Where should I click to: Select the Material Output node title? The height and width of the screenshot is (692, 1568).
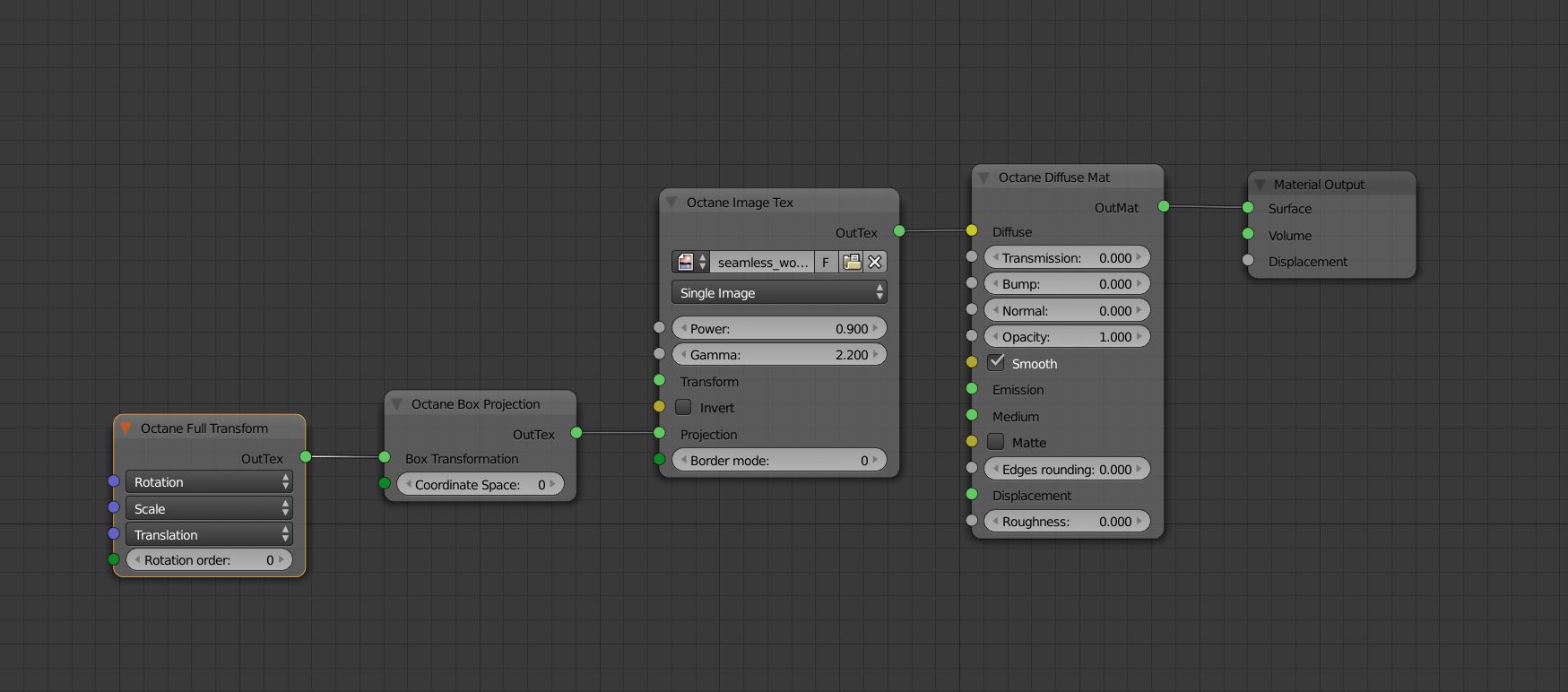(1319, 185)
